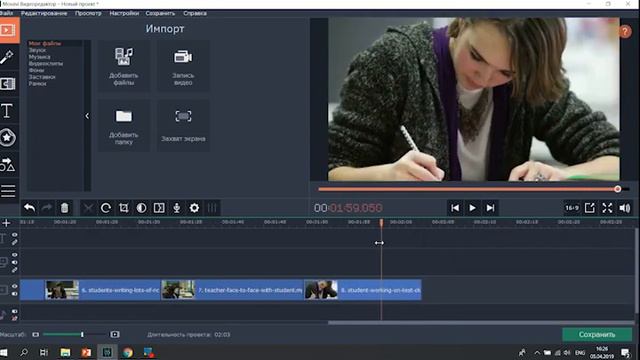Click the green Сохранить export button

point(597,335)
